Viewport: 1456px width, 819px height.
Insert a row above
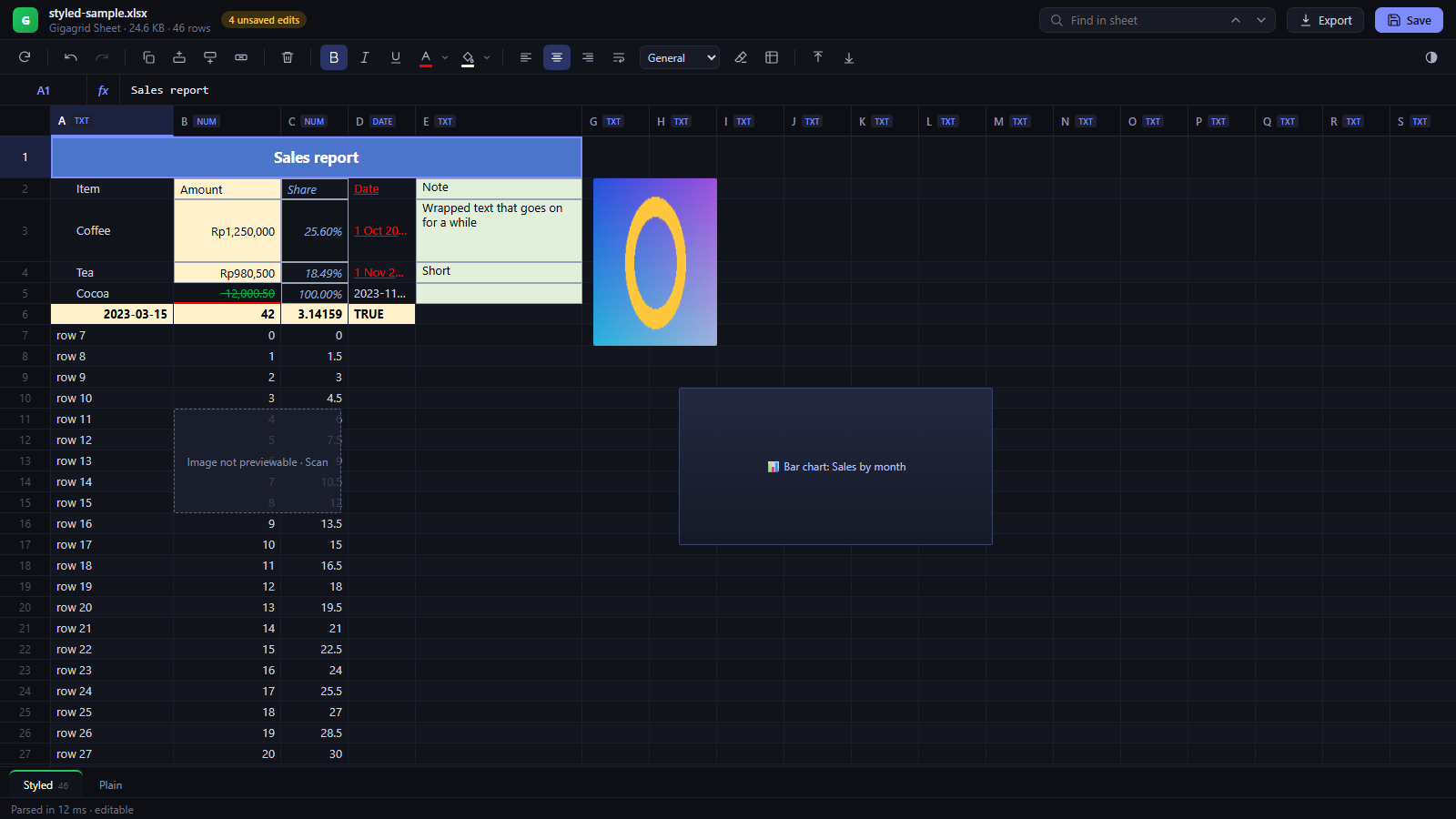(179, 57)
